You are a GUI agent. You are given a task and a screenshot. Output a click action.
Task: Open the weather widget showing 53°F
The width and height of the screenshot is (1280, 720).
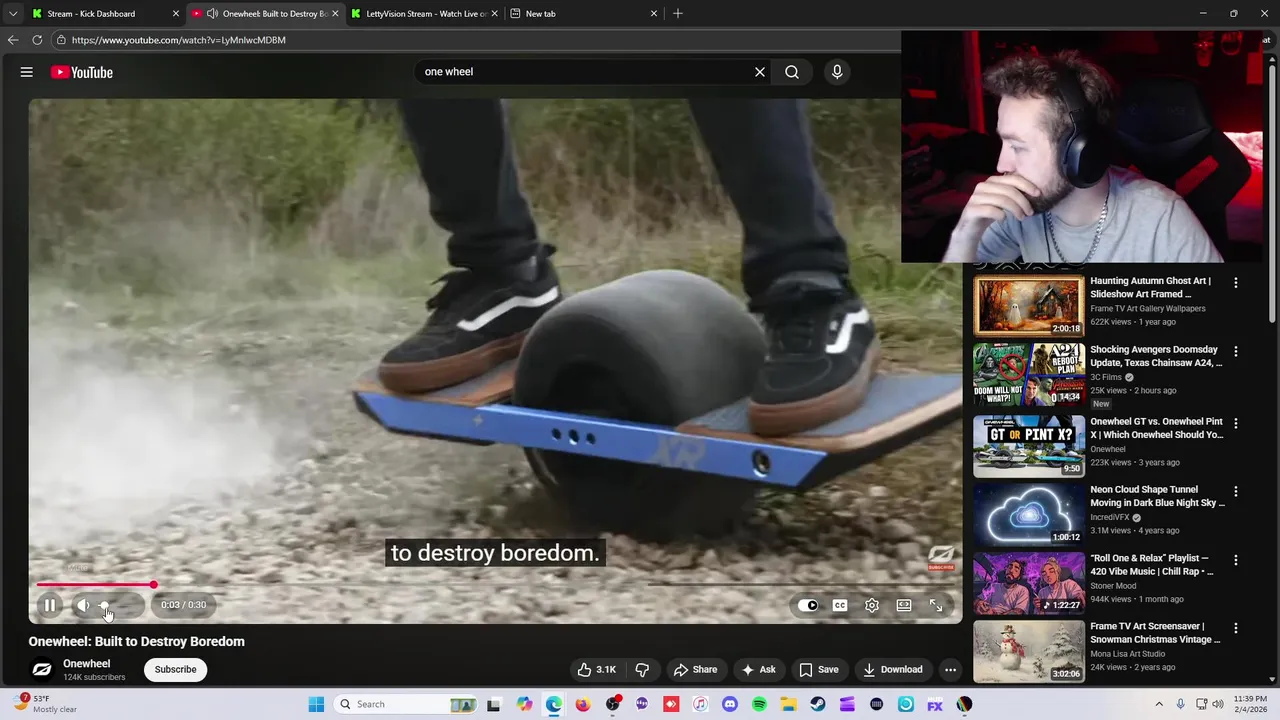tap(45, 704)
